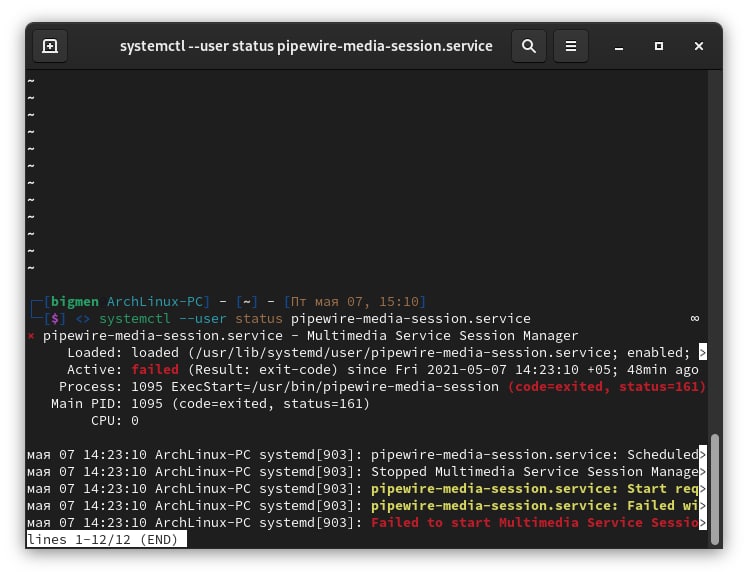This screenshot has height=577, width=748.
Task: Click the 'Stopped Multimedia Service Session' log line
Action: click(x=366, y=472)
